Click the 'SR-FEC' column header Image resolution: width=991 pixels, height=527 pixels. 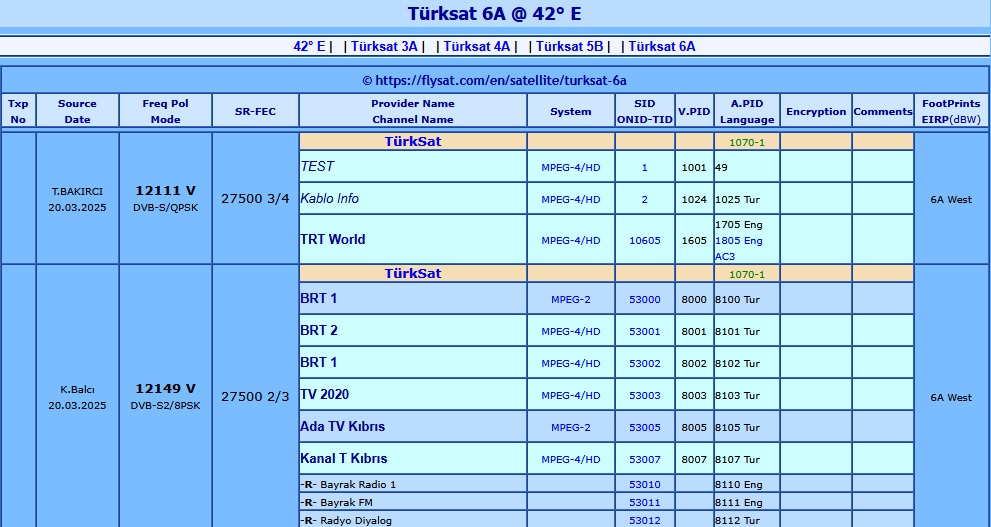(x=255, y=111)
